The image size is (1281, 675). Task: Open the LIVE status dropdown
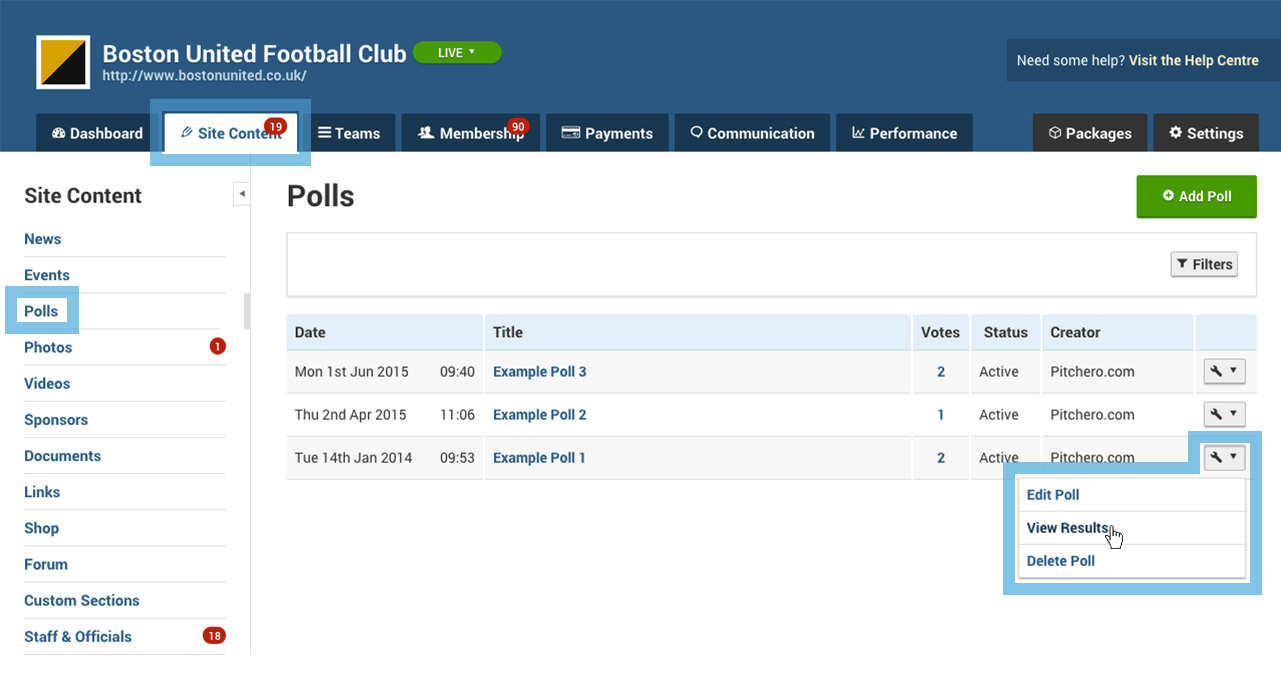point(457,52)
